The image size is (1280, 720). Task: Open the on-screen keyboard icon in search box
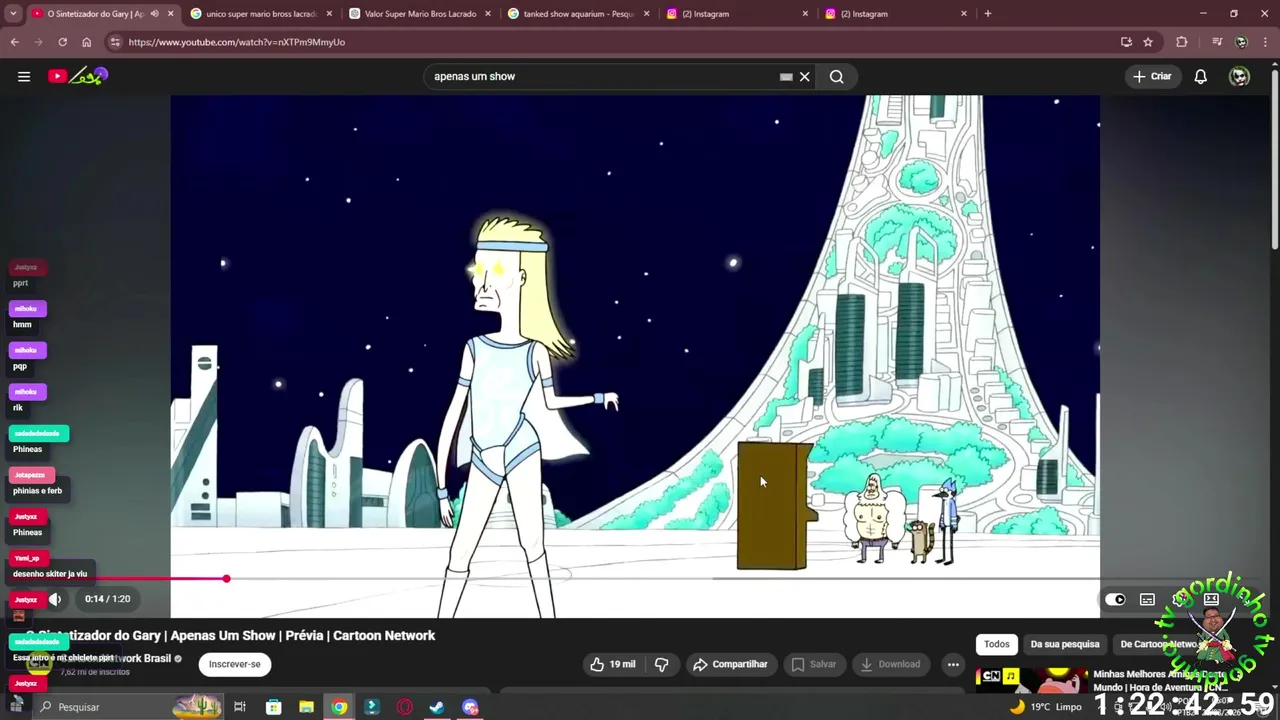click(x=786, y=76)
